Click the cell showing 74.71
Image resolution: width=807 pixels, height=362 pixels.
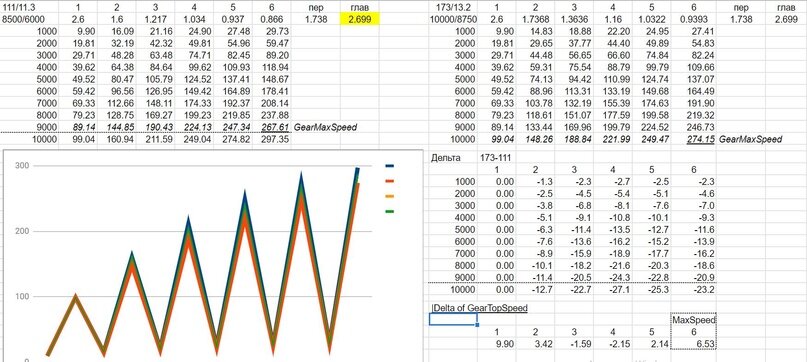coord(194,55)
